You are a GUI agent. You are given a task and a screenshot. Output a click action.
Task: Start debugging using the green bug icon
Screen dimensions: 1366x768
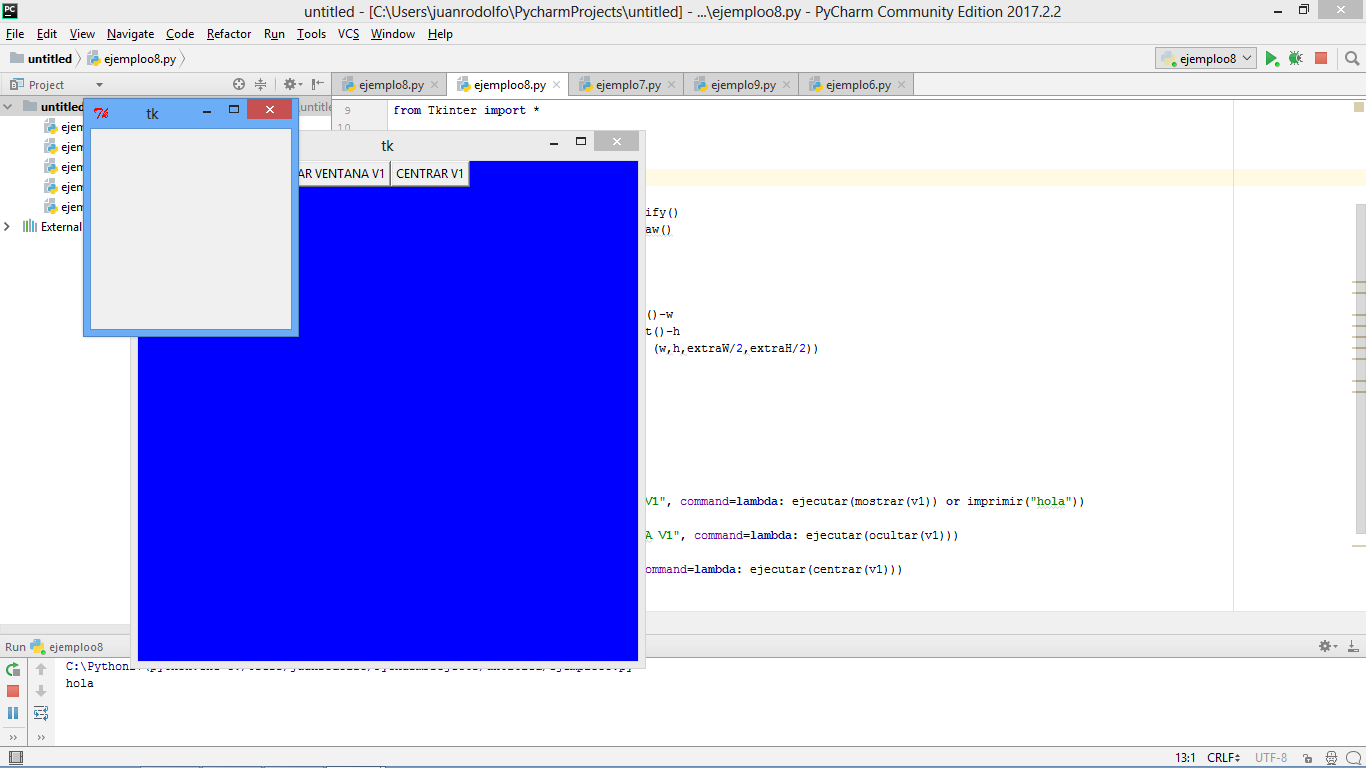(1295, 58)
